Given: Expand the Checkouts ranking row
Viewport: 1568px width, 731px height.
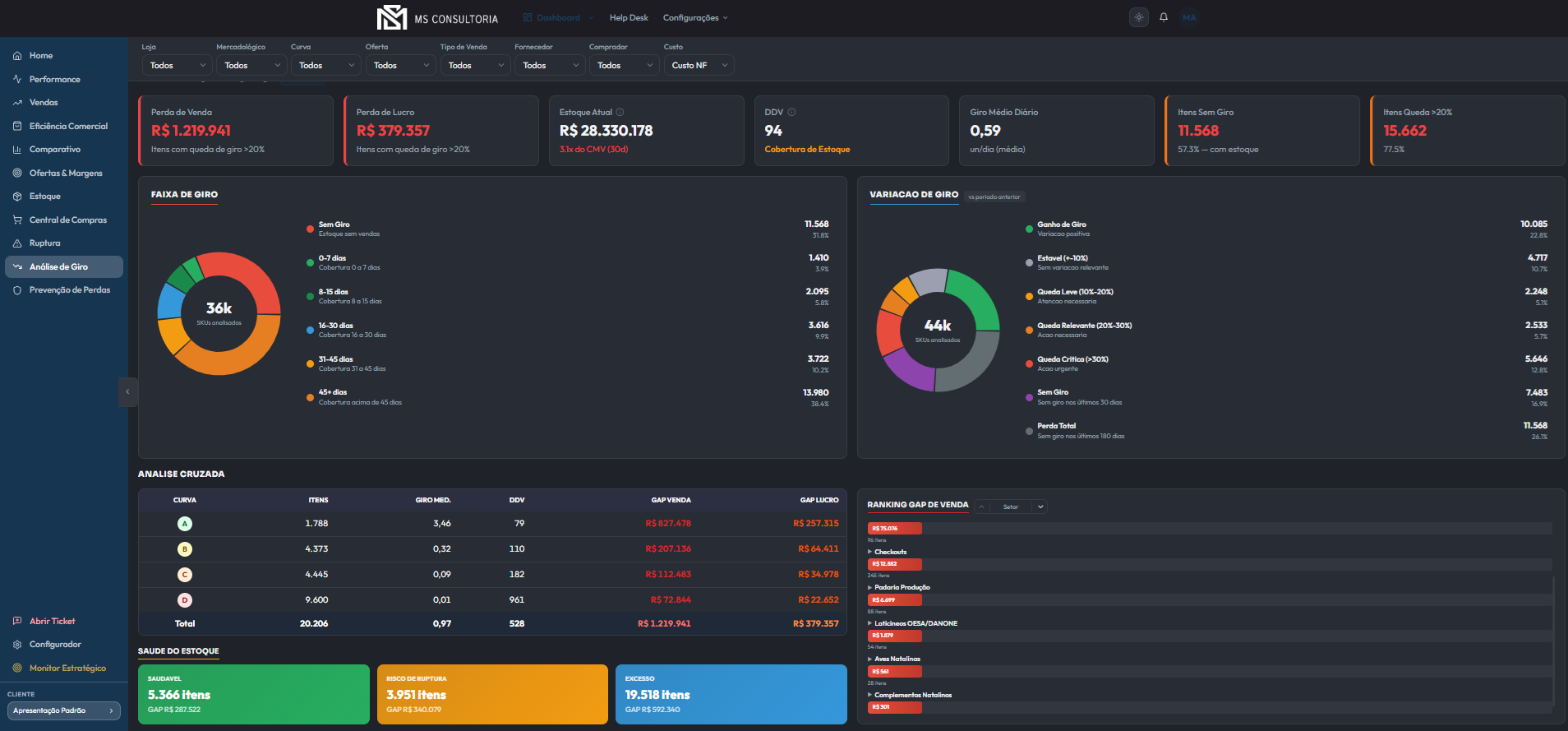Looking at the screenshot, I should [x=888, y=552].
